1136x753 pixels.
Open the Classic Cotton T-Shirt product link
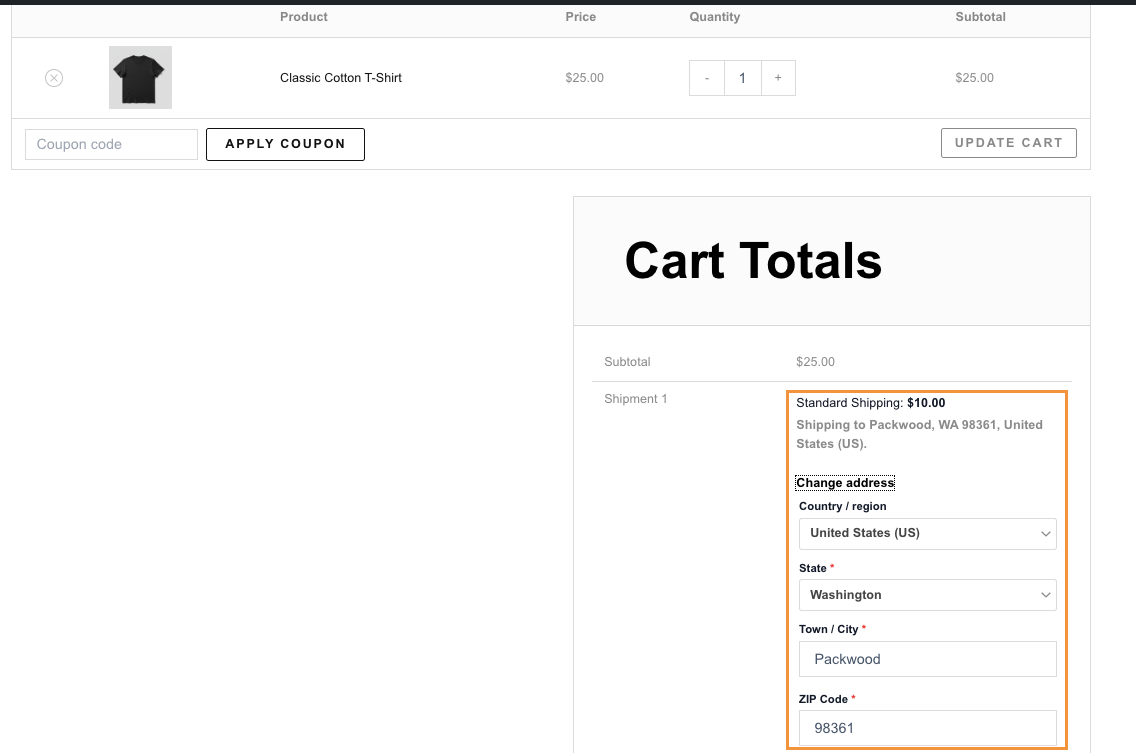pos(340,78)
